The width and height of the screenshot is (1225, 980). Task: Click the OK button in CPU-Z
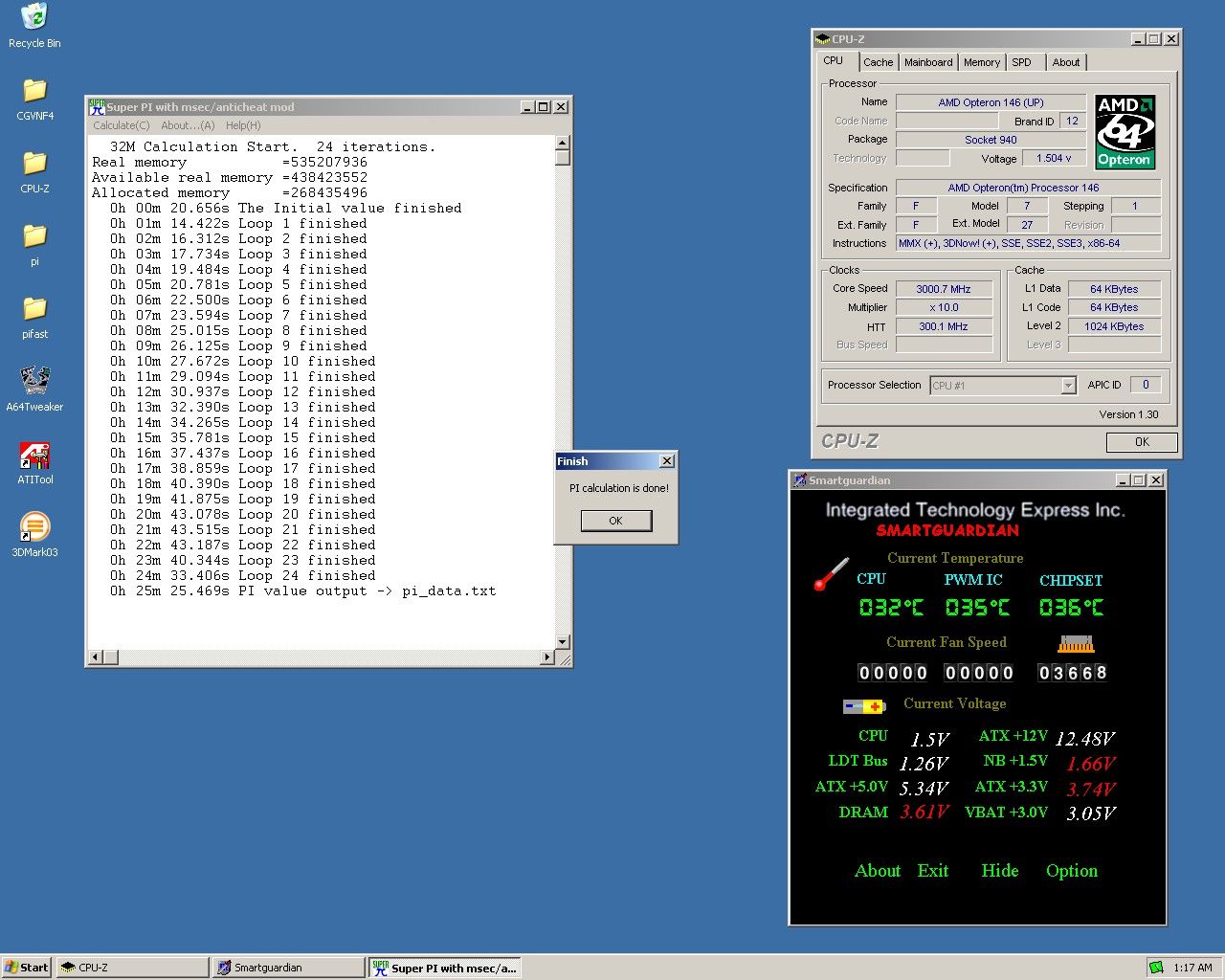click(1142, 442)
